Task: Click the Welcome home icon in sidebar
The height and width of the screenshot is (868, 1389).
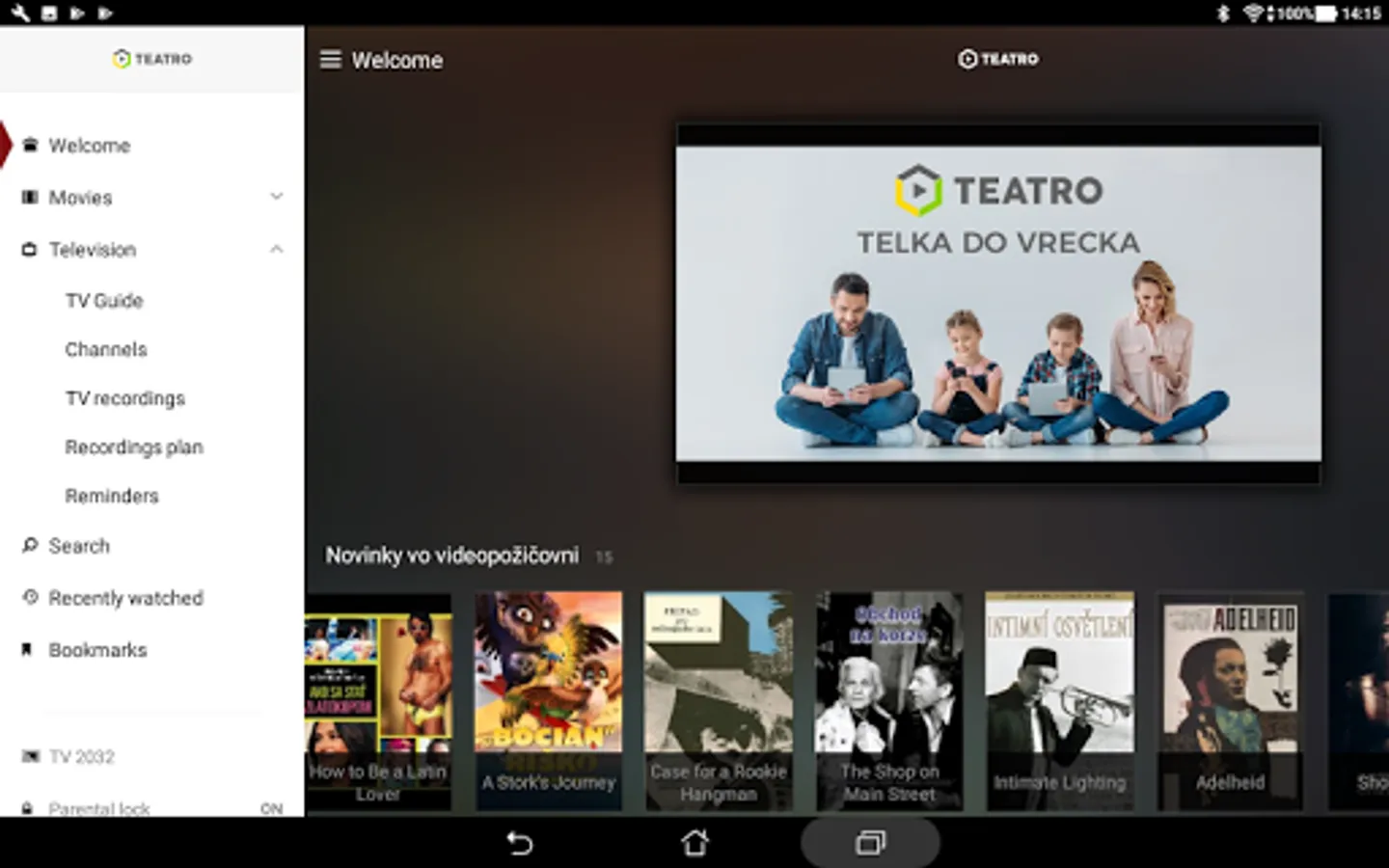Action: tap(30, 146)
